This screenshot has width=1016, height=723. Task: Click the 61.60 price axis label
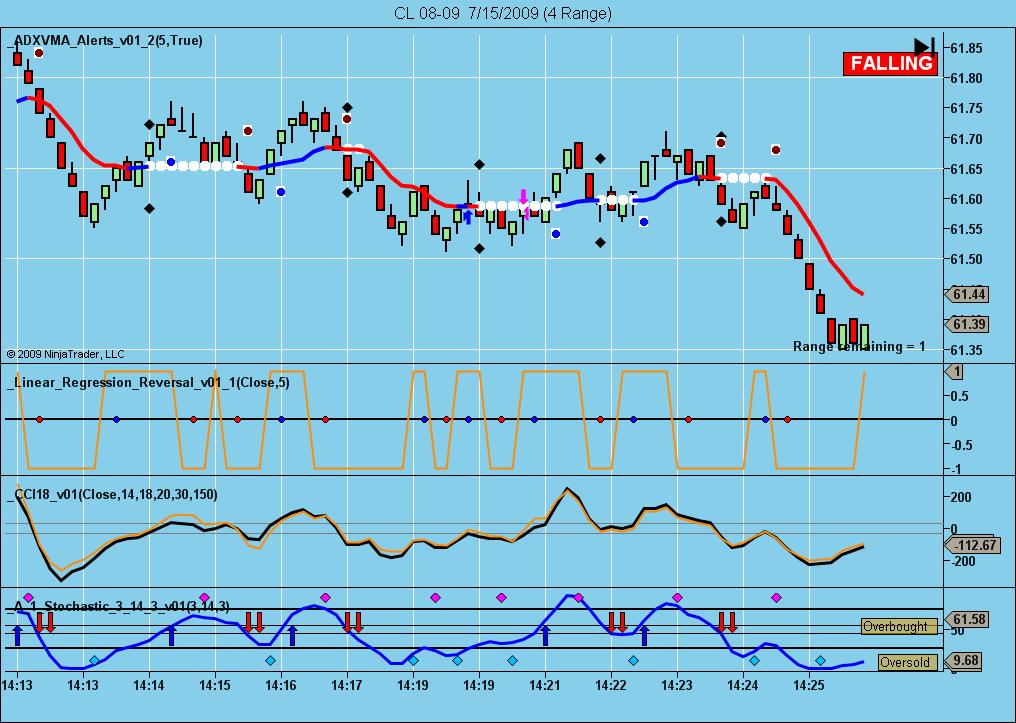click(966, 199)
